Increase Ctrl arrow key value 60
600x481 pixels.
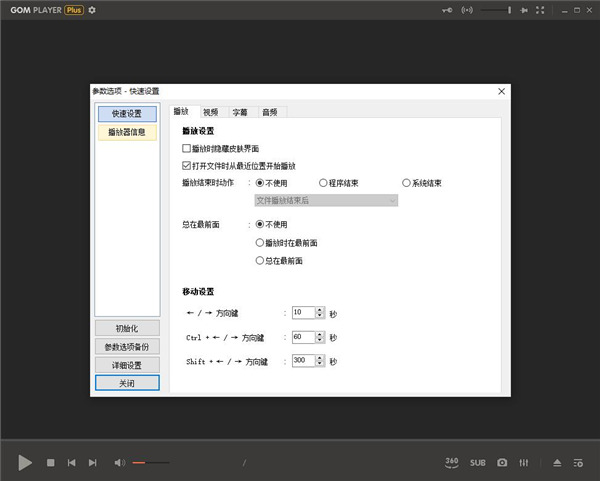coord(320,334)
